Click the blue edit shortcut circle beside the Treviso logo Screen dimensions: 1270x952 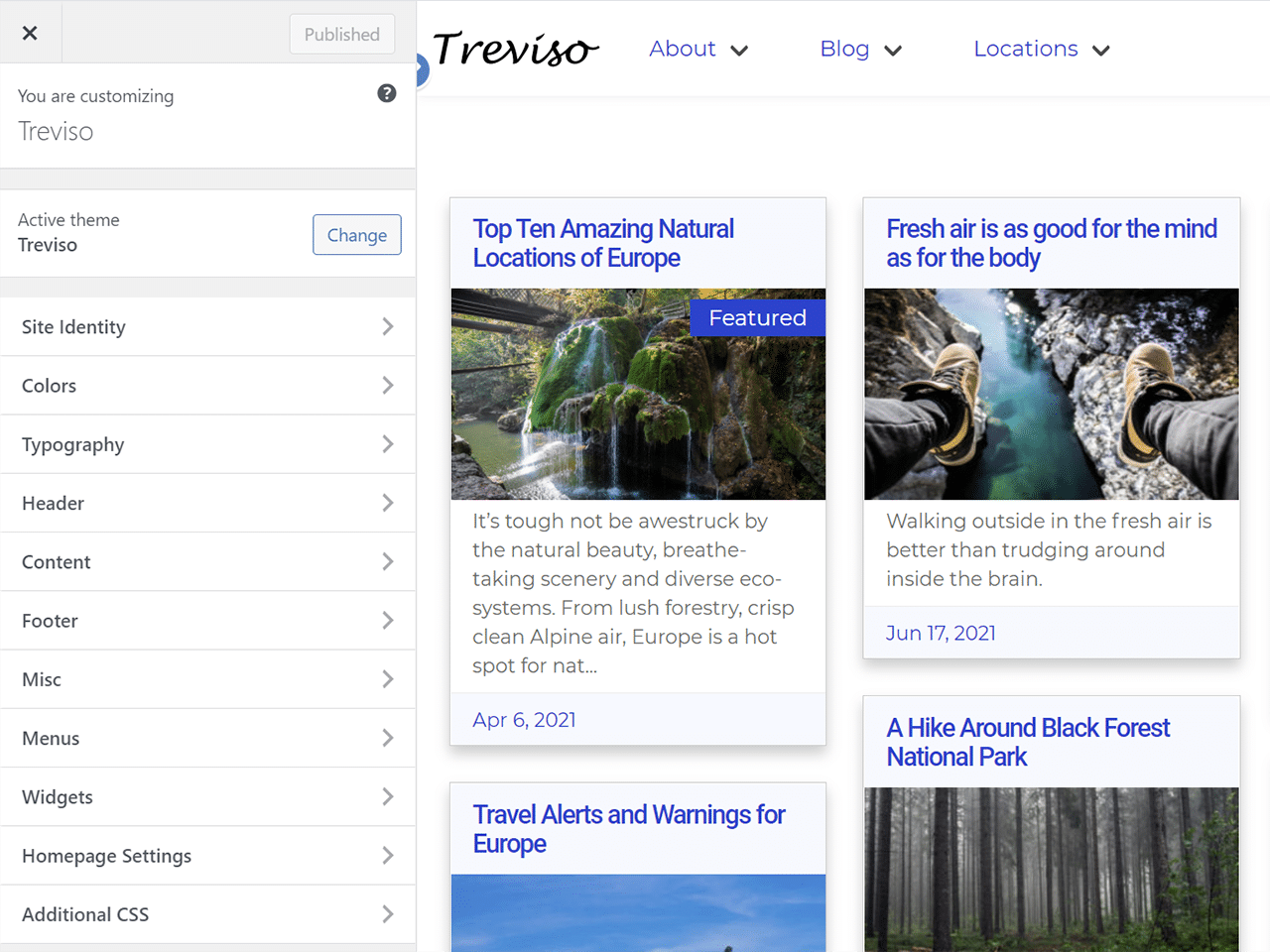422,69
